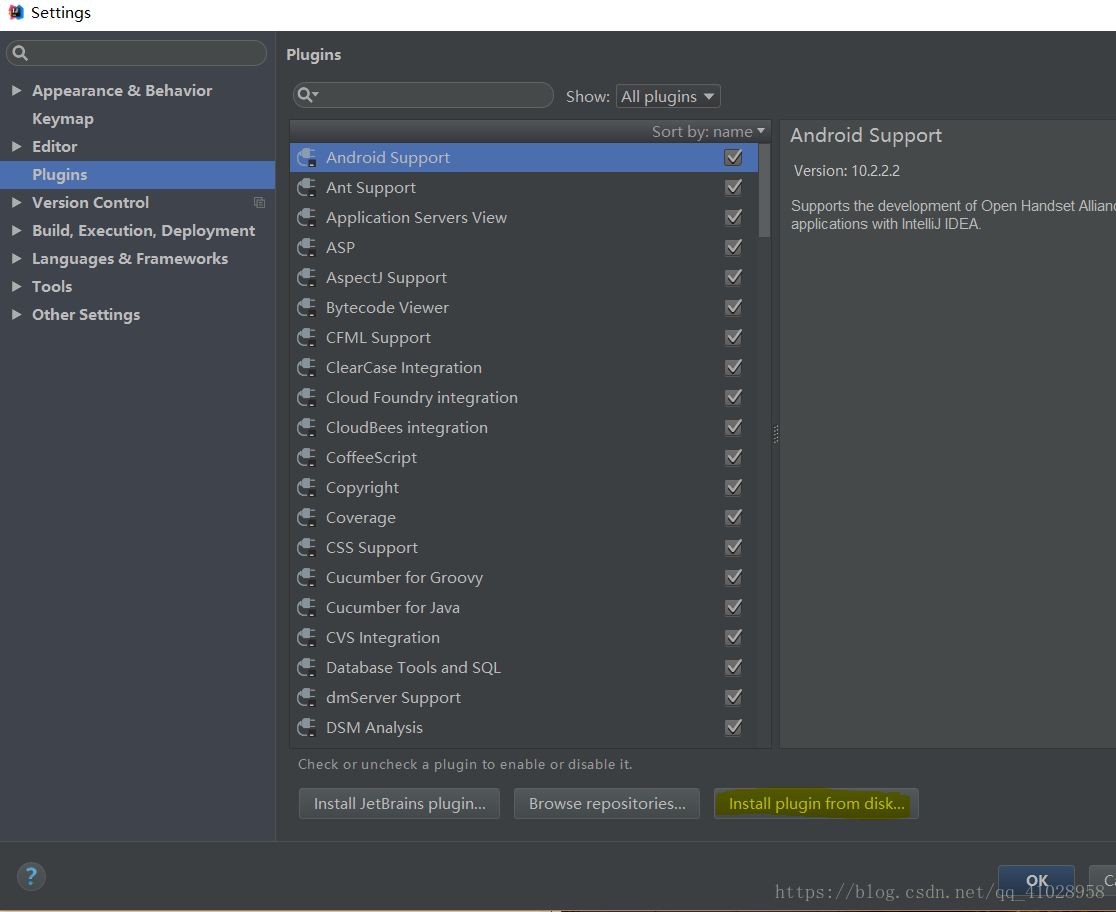Viewport: 1116px width, 912px height.
Task: Click the DSM Analysis plugin icon
Action: (307, 728)
